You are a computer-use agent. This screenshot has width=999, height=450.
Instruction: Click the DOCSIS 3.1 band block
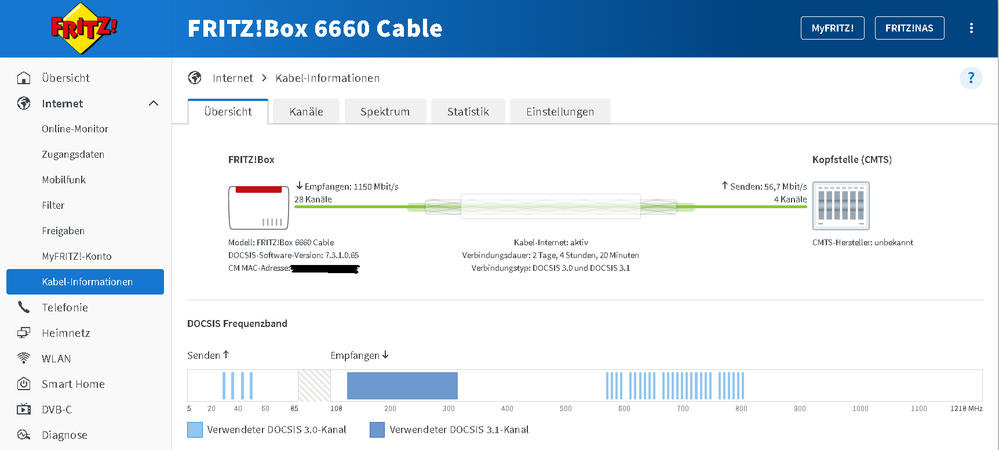[x=402, y=387]
